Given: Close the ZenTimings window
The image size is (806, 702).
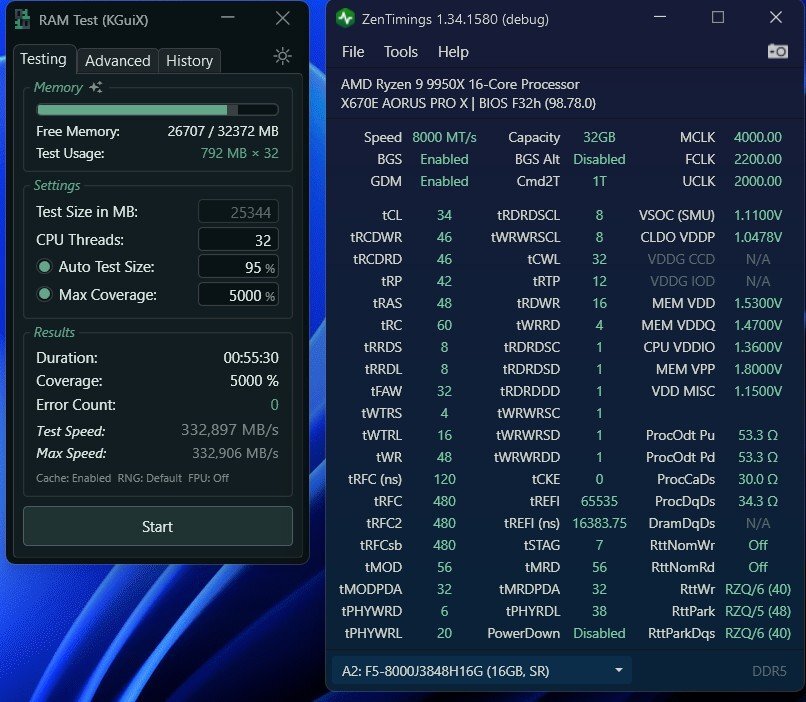Looking at the screenshot, I should tap(776, 17).
